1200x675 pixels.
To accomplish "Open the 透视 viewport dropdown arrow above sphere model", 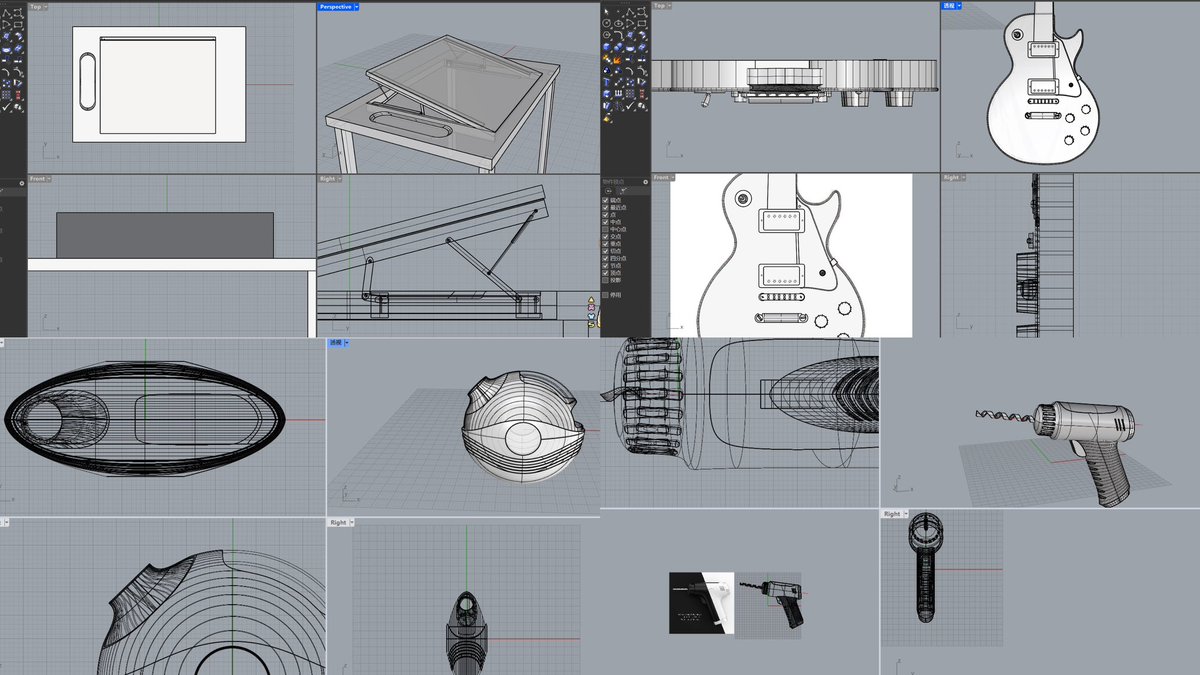I will coord(346,342).
